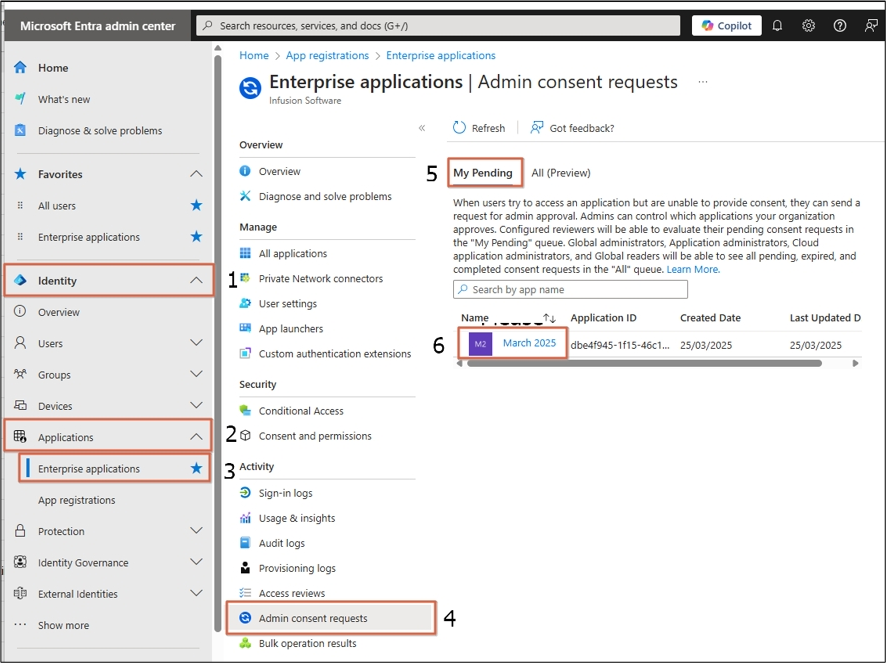Collapse the blade menu with double chevron
This screenshot has width=886, height=663.
pyautogui.click(x=422, y=128)
